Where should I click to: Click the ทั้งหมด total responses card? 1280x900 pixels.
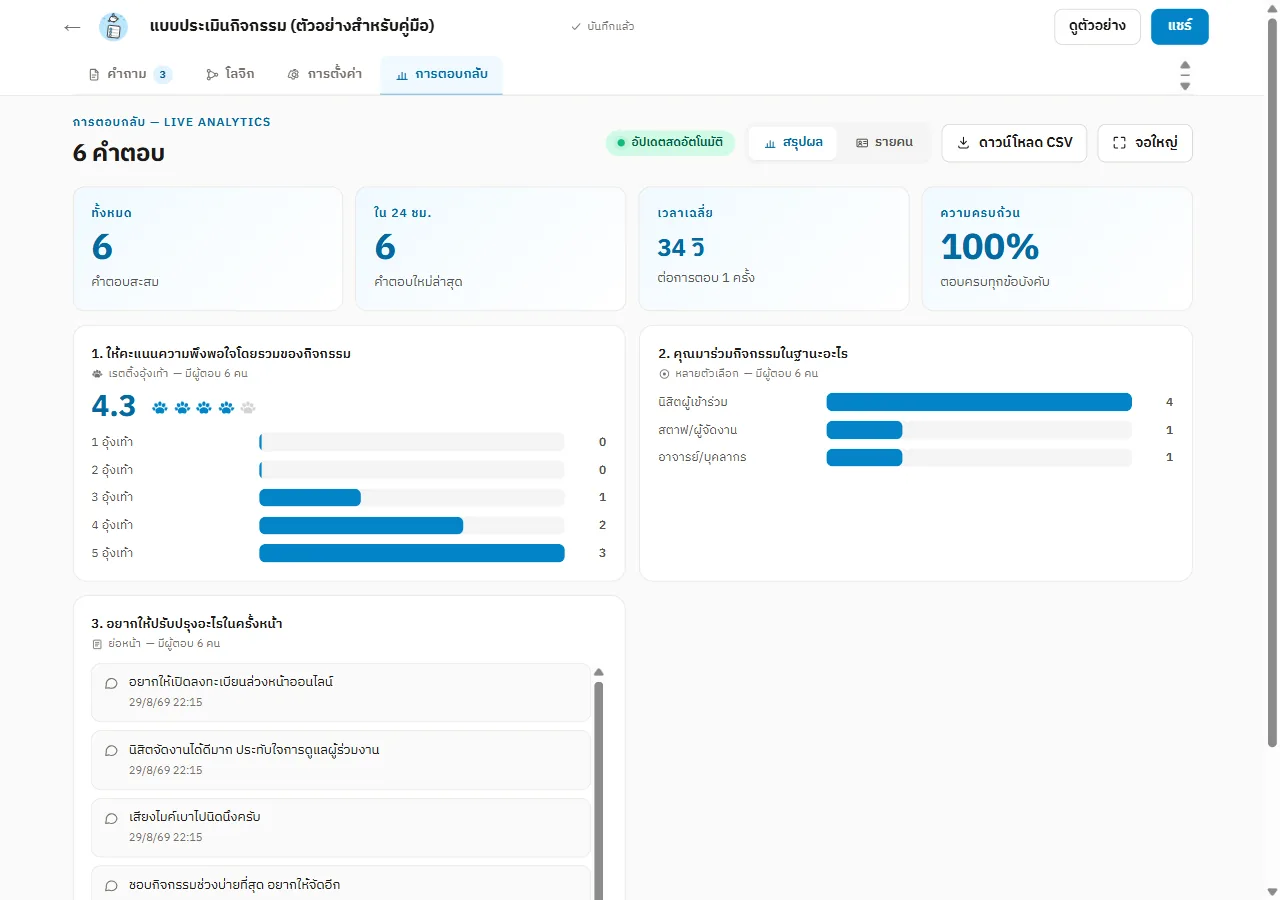[208, 249]
